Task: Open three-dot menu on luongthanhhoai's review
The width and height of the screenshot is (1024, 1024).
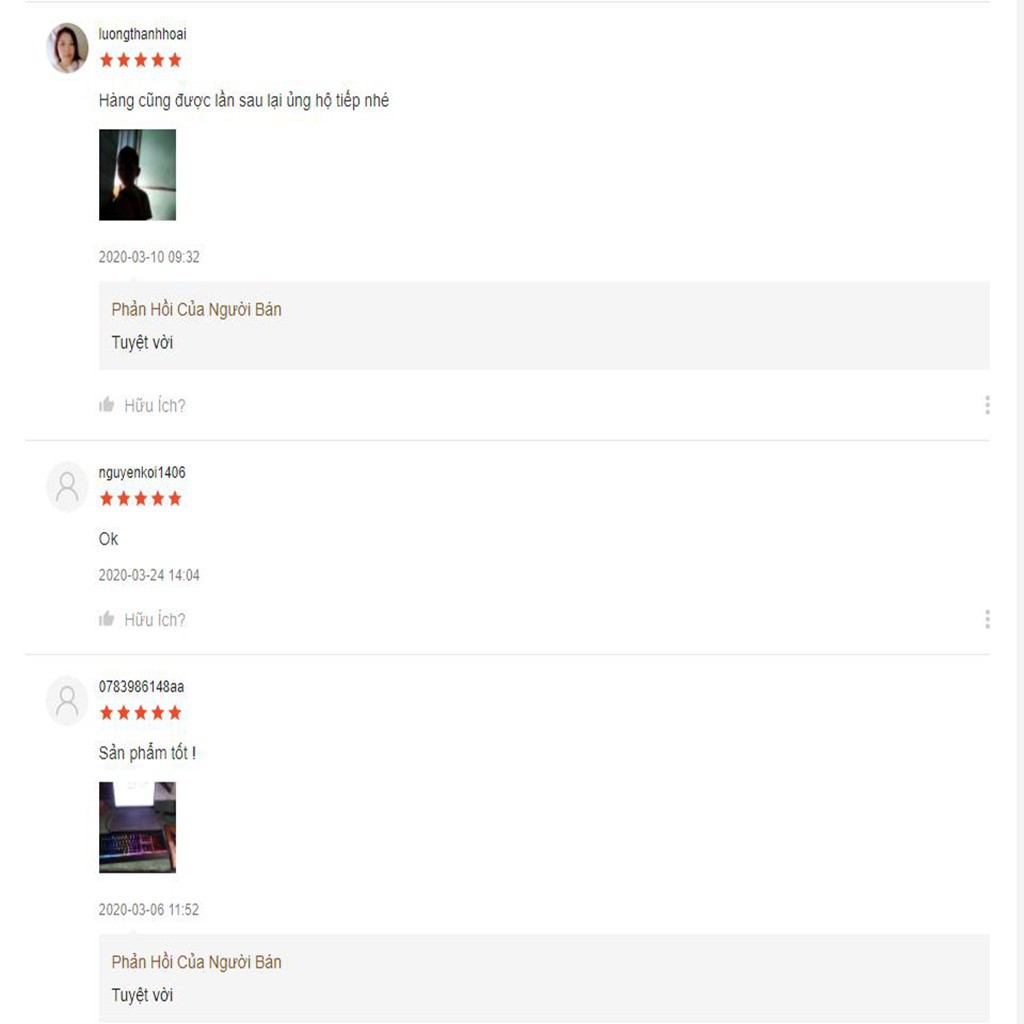Action: (987, 405)
